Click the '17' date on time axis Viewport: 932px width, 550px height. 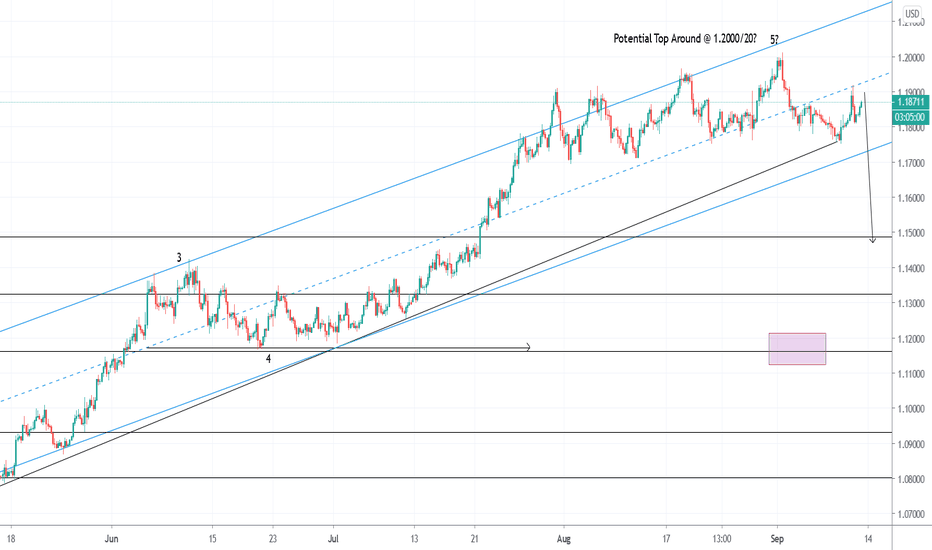666,539
